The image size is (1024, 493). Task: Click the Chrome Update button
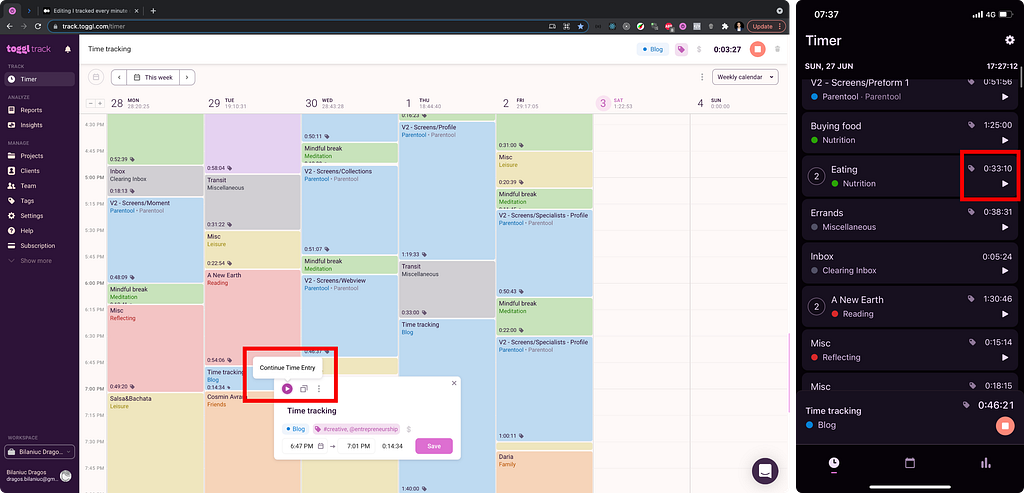pyautogui.click(x=766, y=26)
